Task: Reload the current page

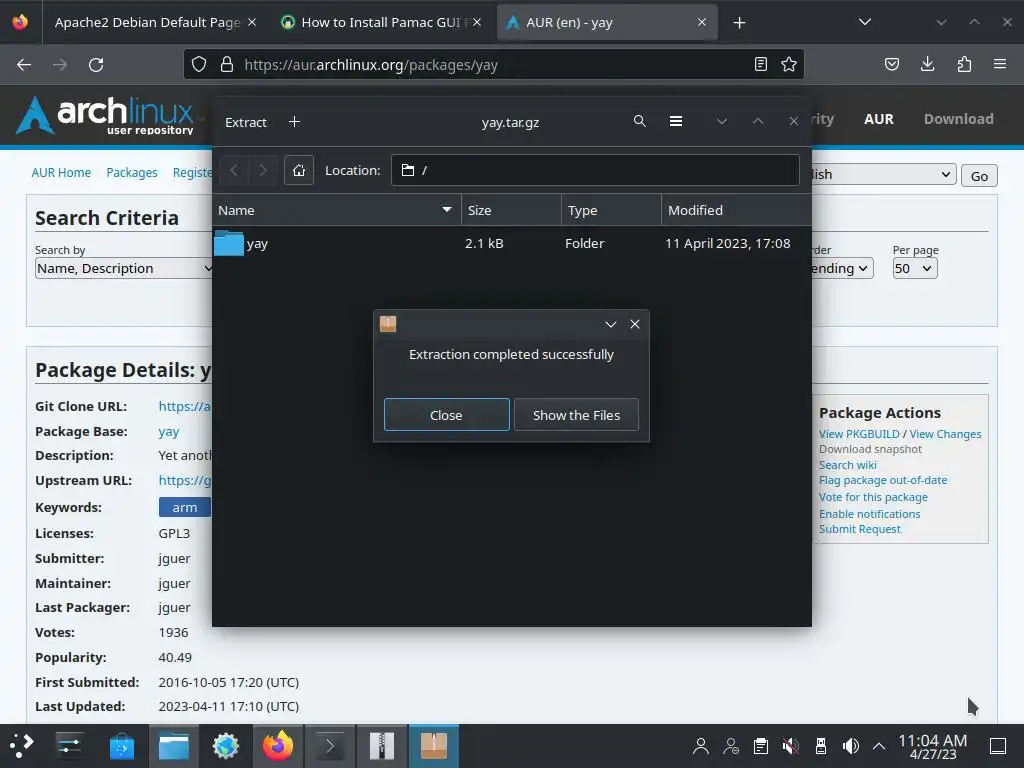Action: point(96,65)
